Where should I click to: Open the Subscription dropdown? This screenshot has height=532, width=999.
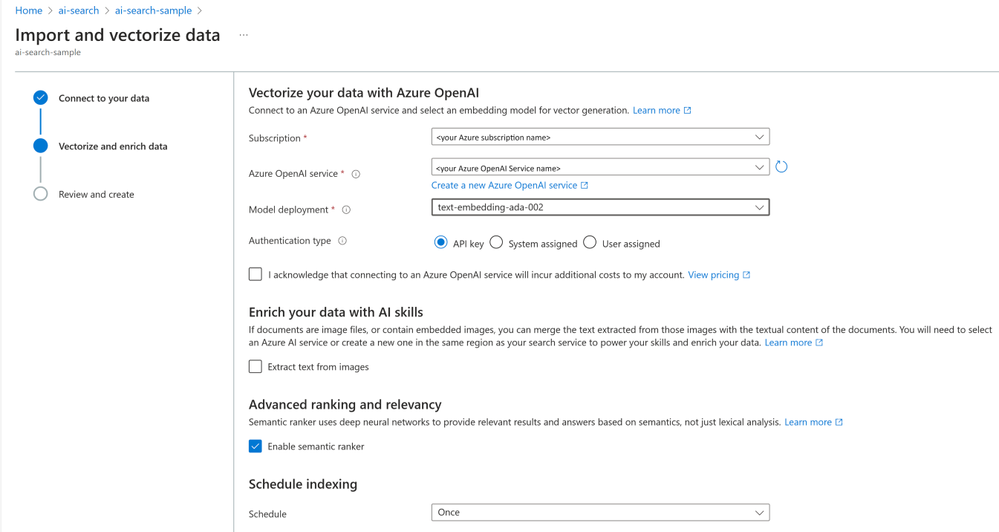coord(600,137)
